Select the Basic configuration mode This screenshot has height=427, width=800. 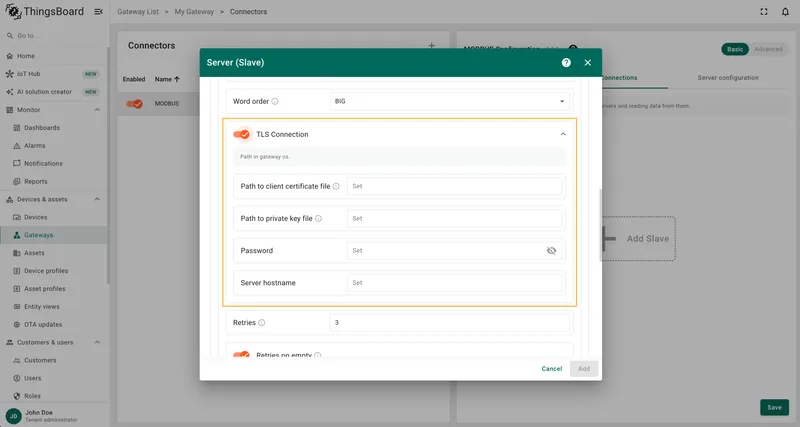coord(735,49)
